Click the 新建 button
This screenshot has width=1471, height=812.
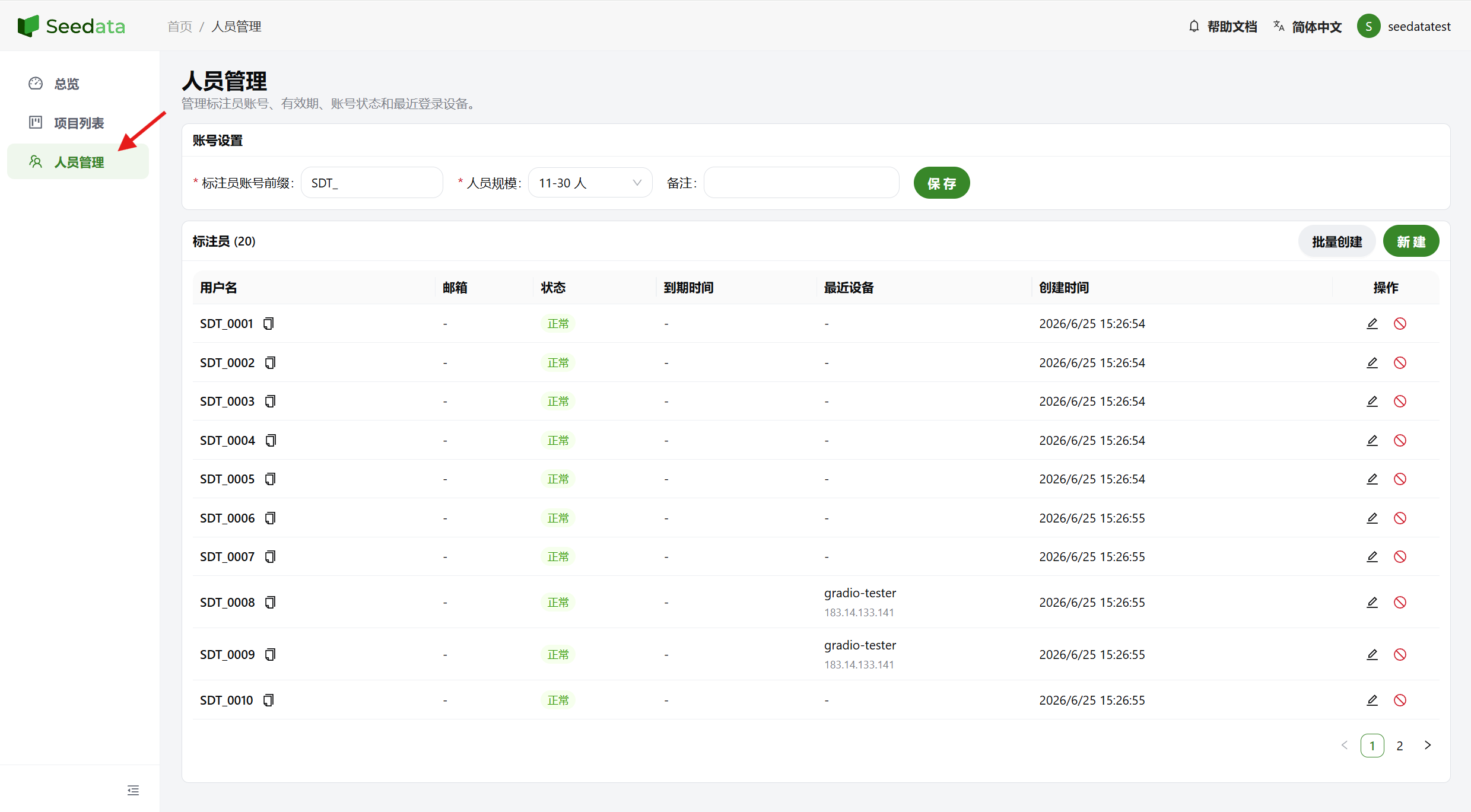coord(1410,241)
